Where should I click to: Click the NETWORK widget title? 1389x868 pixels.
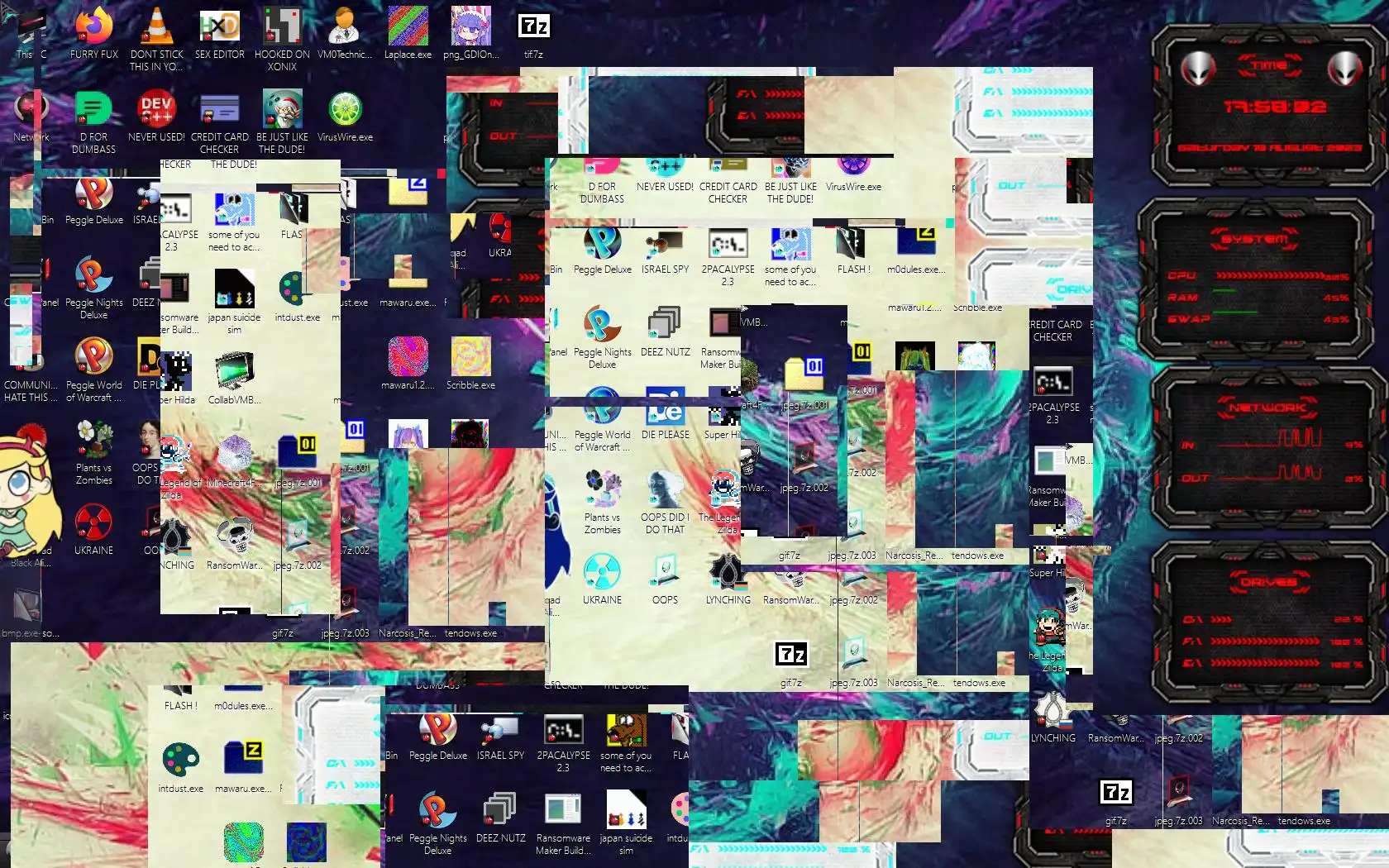pos(1267,408)
